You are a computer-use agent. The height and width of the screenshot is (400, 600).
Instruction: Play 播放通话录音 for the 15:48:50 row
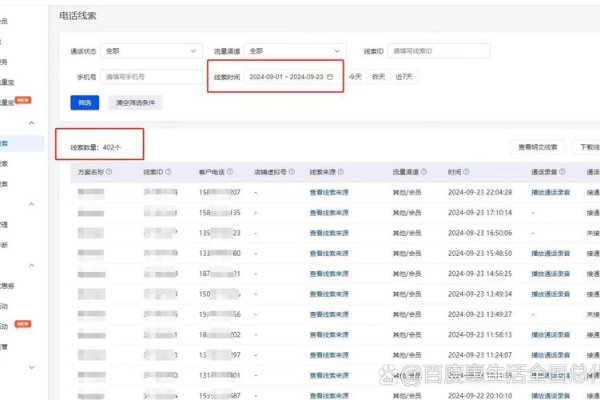click(551, 253)
